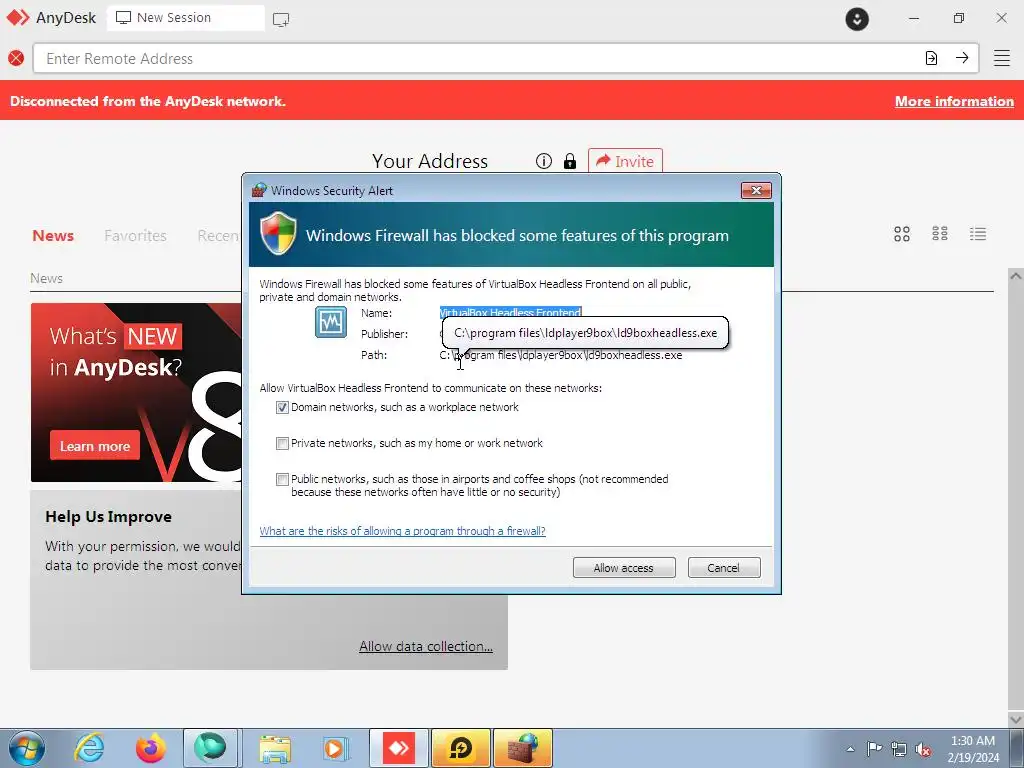Open Windows Explorer folder in taskbar
The width and height of the screenshot is (1024, 768).
pos(275,748)
